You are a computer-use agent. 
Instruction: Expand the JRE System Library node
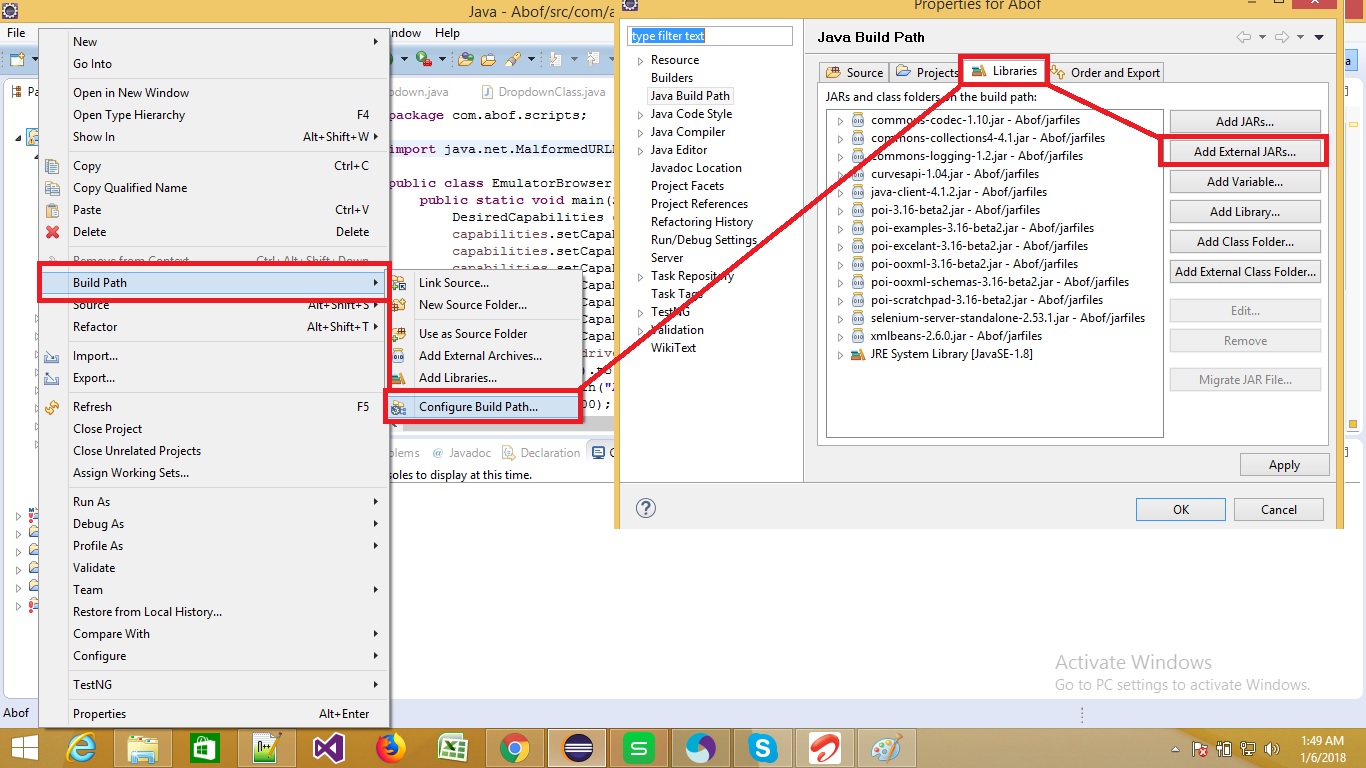click(841, 354)
